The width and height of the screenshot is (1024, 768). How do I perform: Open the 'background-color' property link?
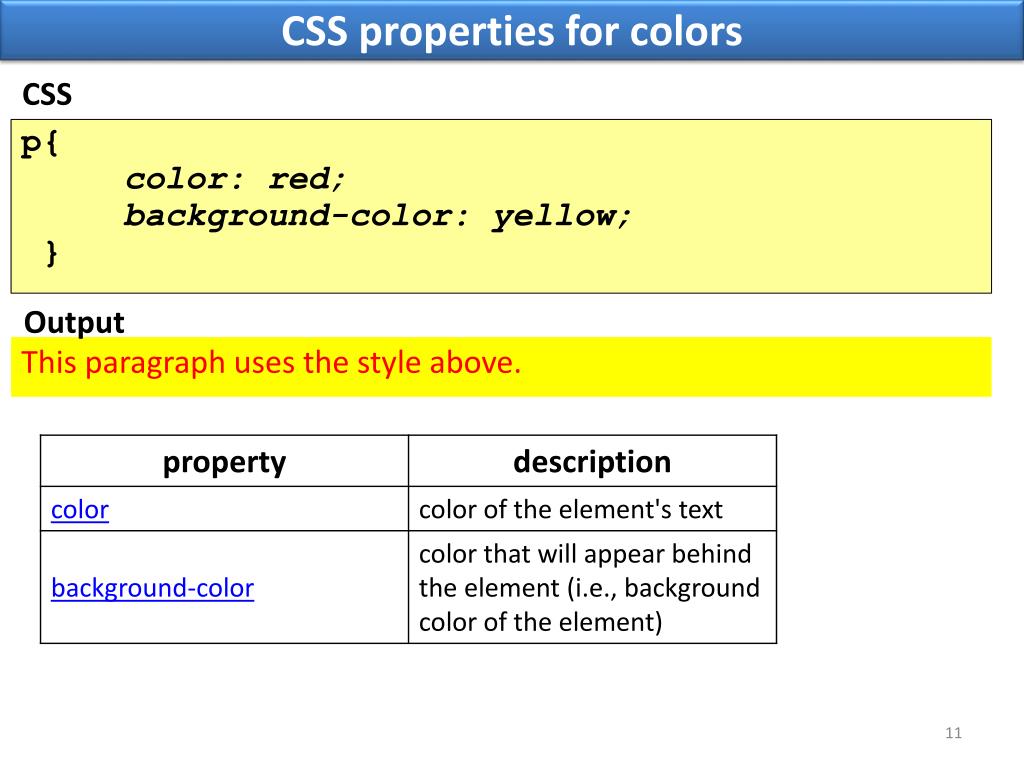[x=152, y=588]
